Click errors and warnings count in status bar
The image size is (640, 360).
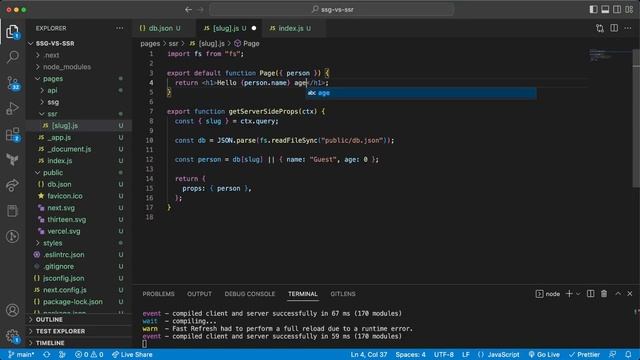(89, 354)
